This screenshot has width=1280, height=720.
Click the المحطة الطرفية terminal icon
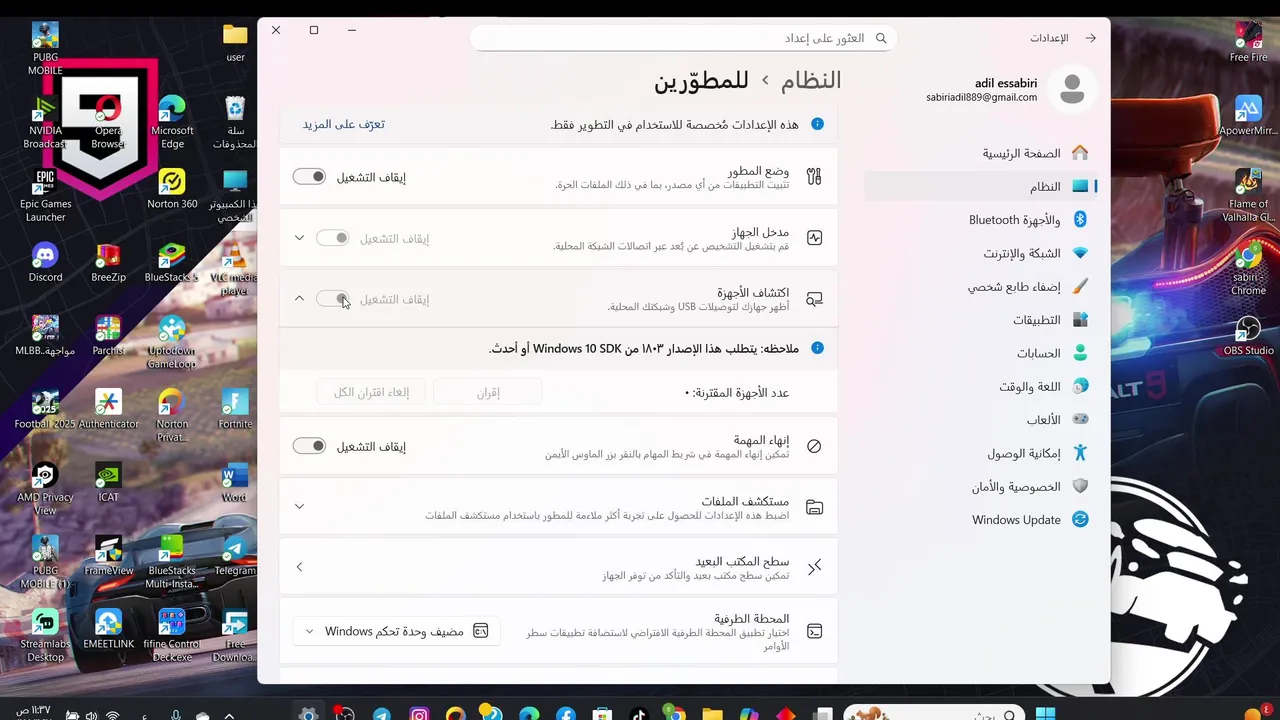click(814, 631)
